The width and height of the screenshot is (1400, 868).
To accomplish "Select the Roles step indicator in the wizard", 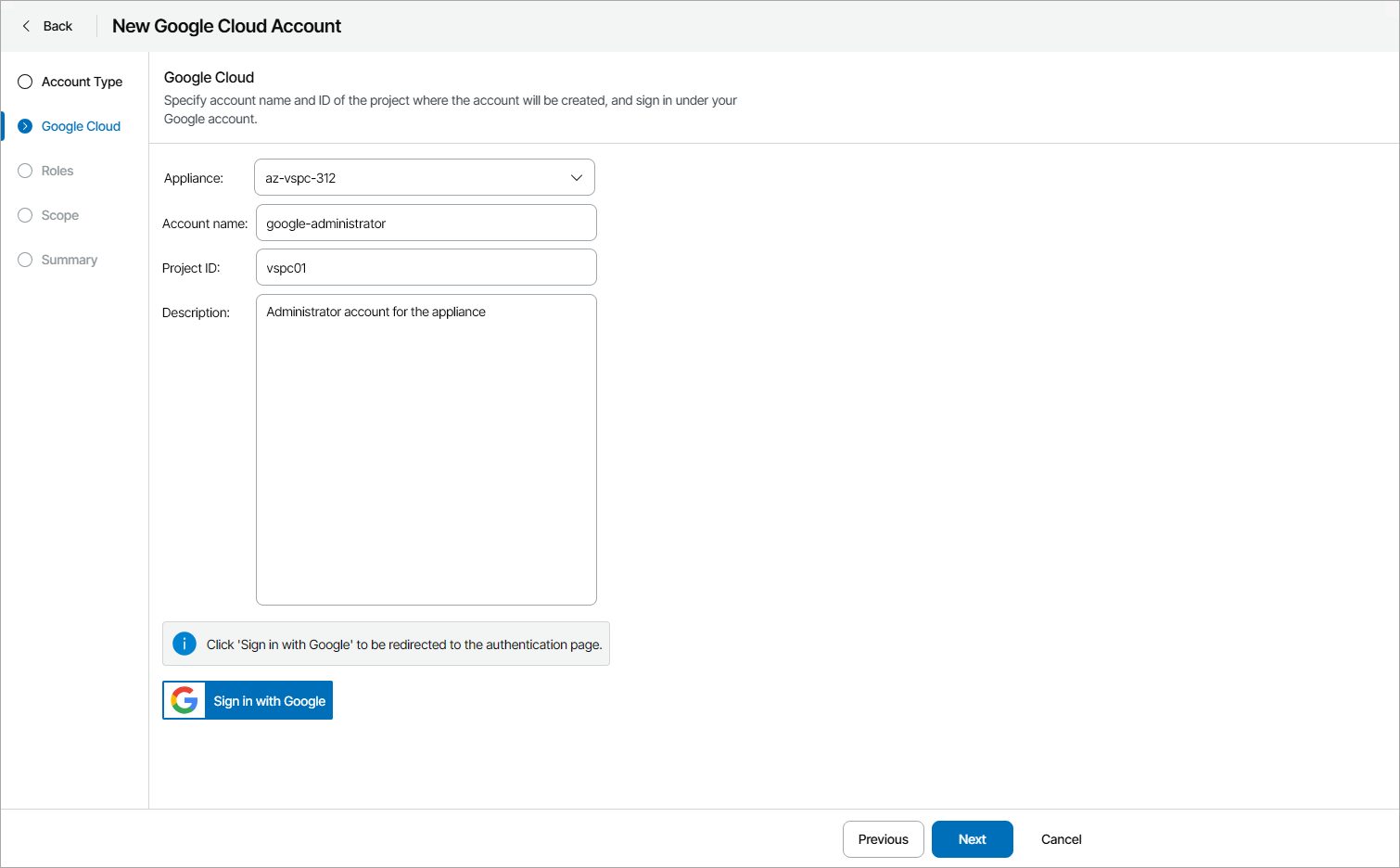I will click(x=24, y=171).
